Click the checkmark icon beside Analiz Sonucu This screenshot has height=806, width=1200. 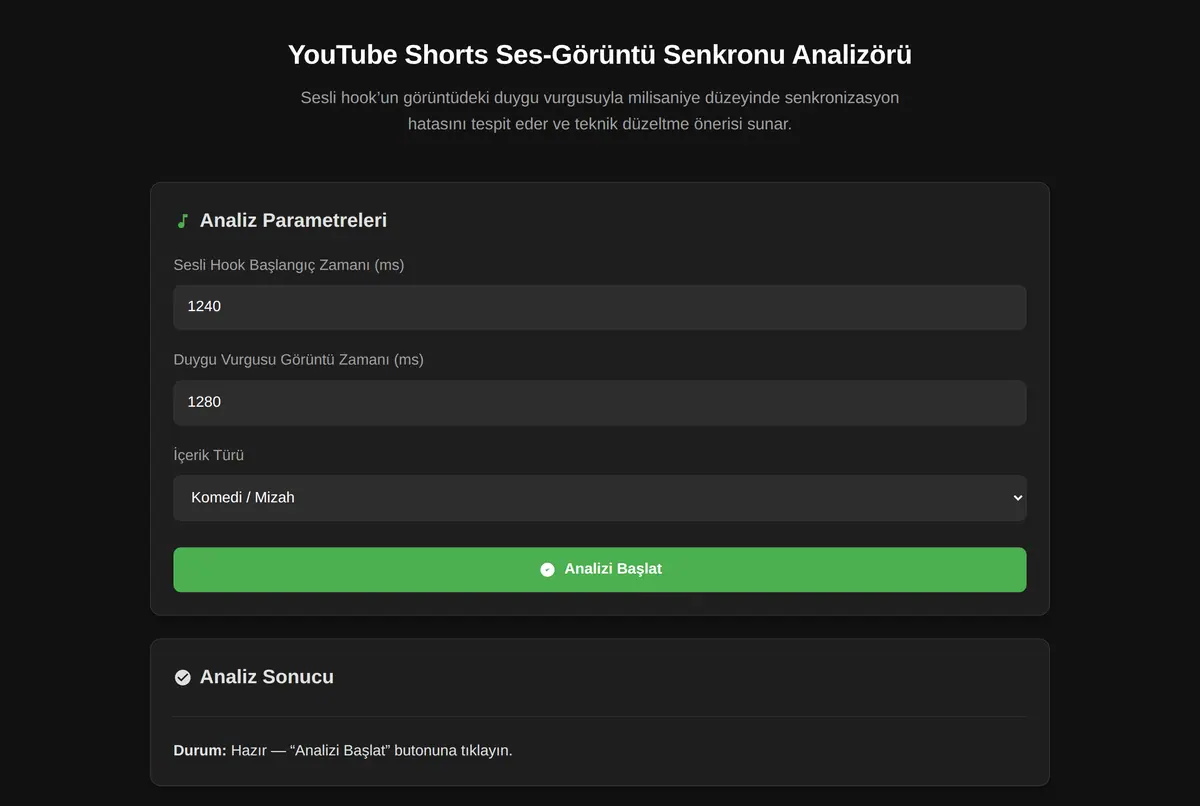(x=182, y=677)
